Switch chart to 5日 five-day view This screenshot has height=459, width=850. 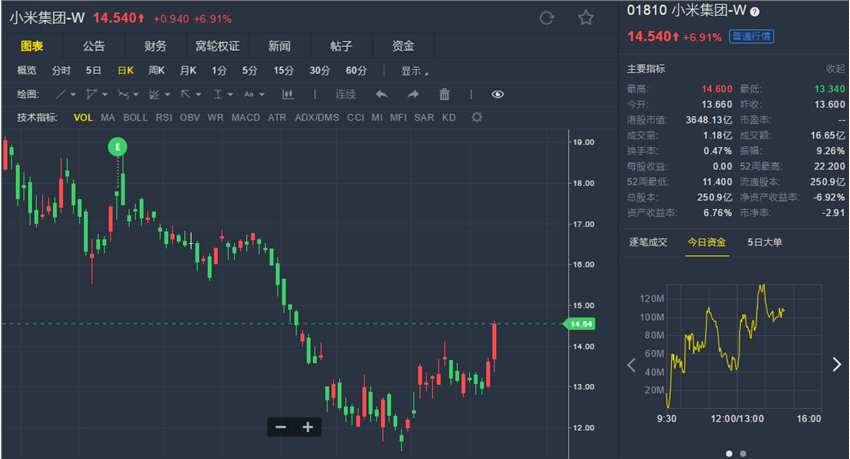coord(93,70)
